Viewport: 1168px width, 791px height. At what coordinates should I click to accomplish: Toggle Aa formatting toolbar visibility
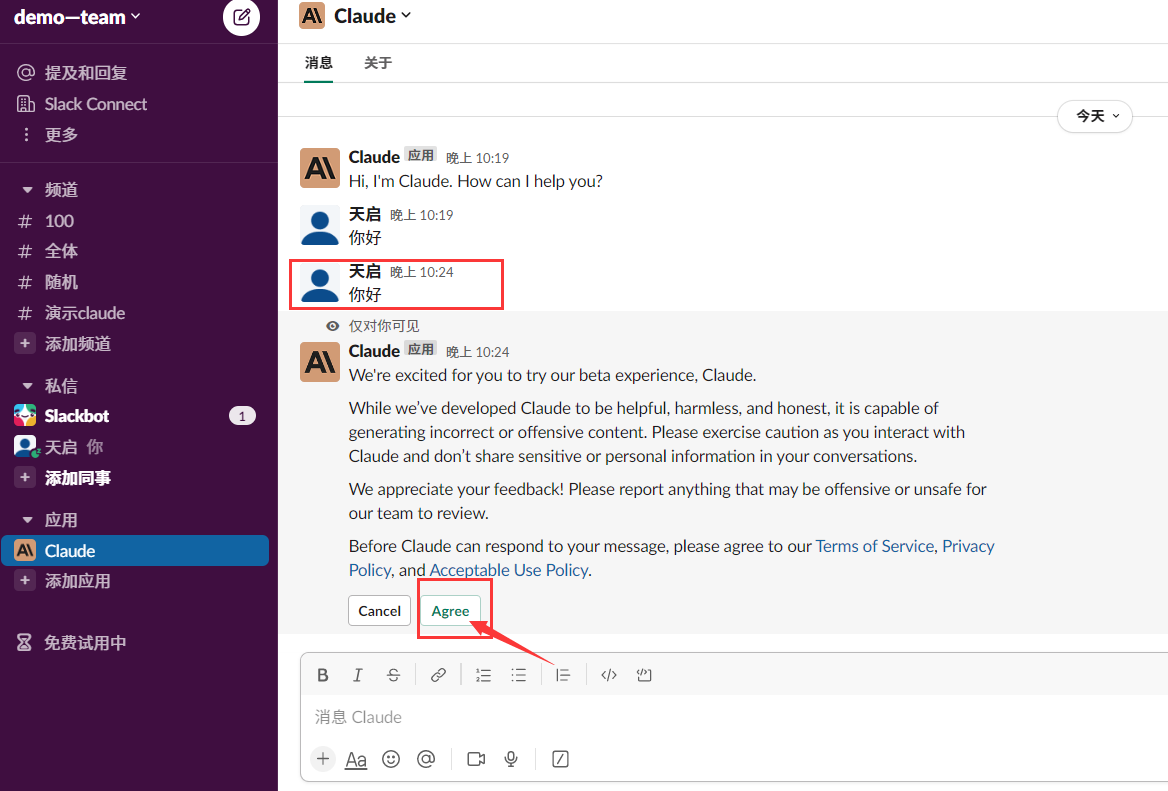(356, 760)
